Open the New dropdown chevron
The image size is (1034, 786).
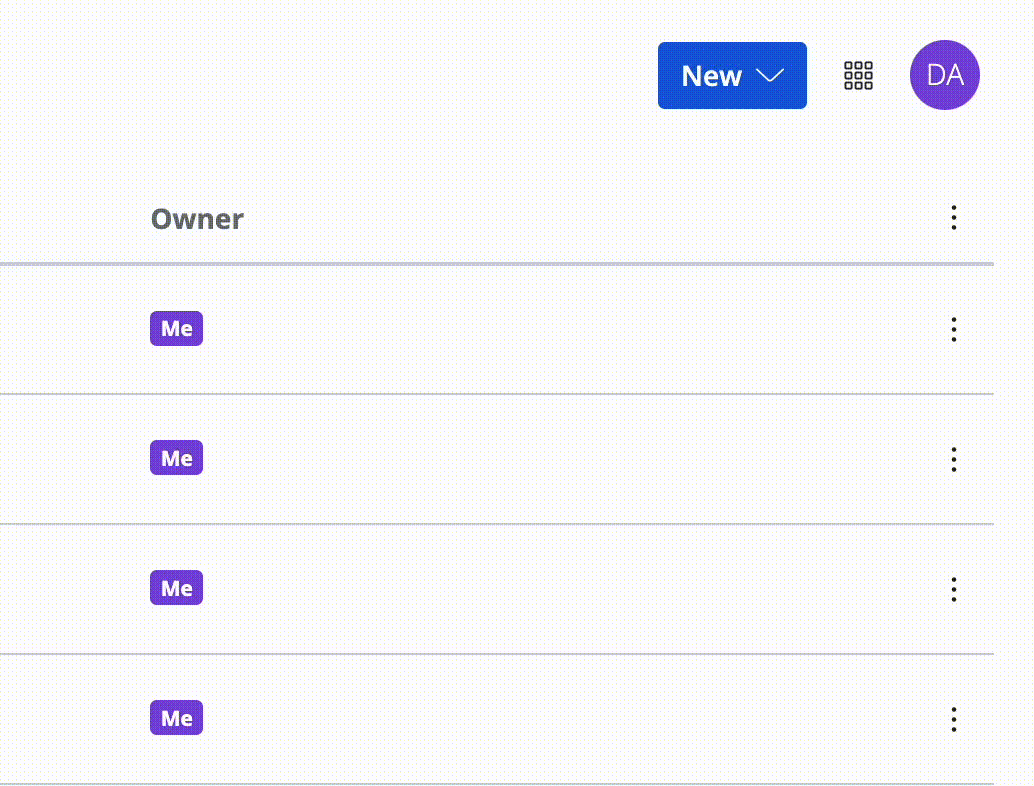click(770, 75)
